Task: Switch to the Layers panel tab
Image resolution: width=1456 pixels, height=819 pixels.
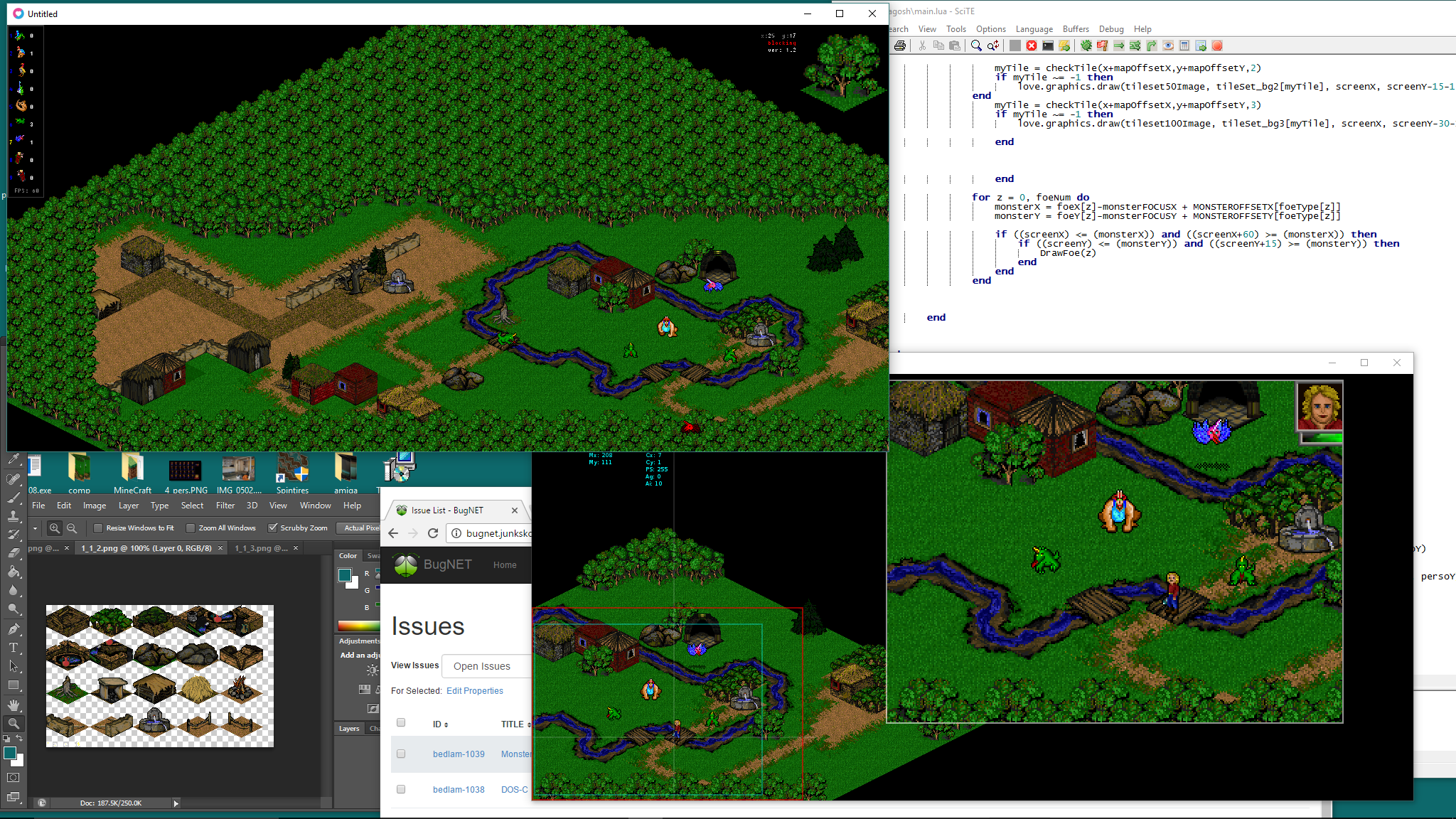Action: coord(349,729)
